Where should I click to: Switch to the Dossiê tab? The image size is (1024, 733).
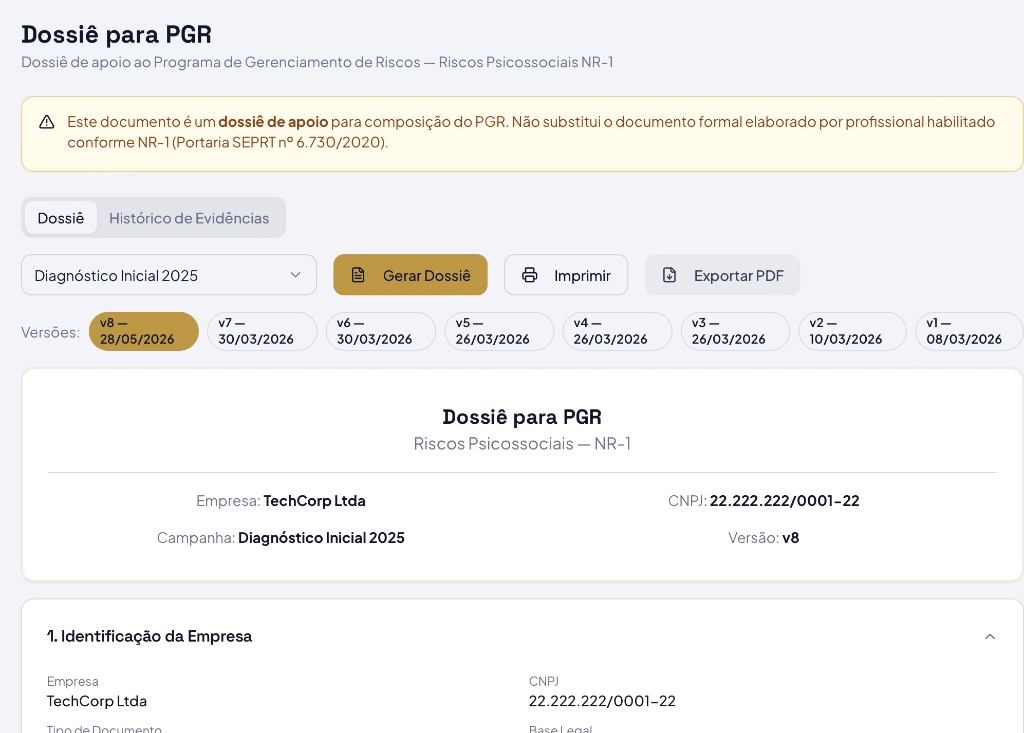coord(61,218)
